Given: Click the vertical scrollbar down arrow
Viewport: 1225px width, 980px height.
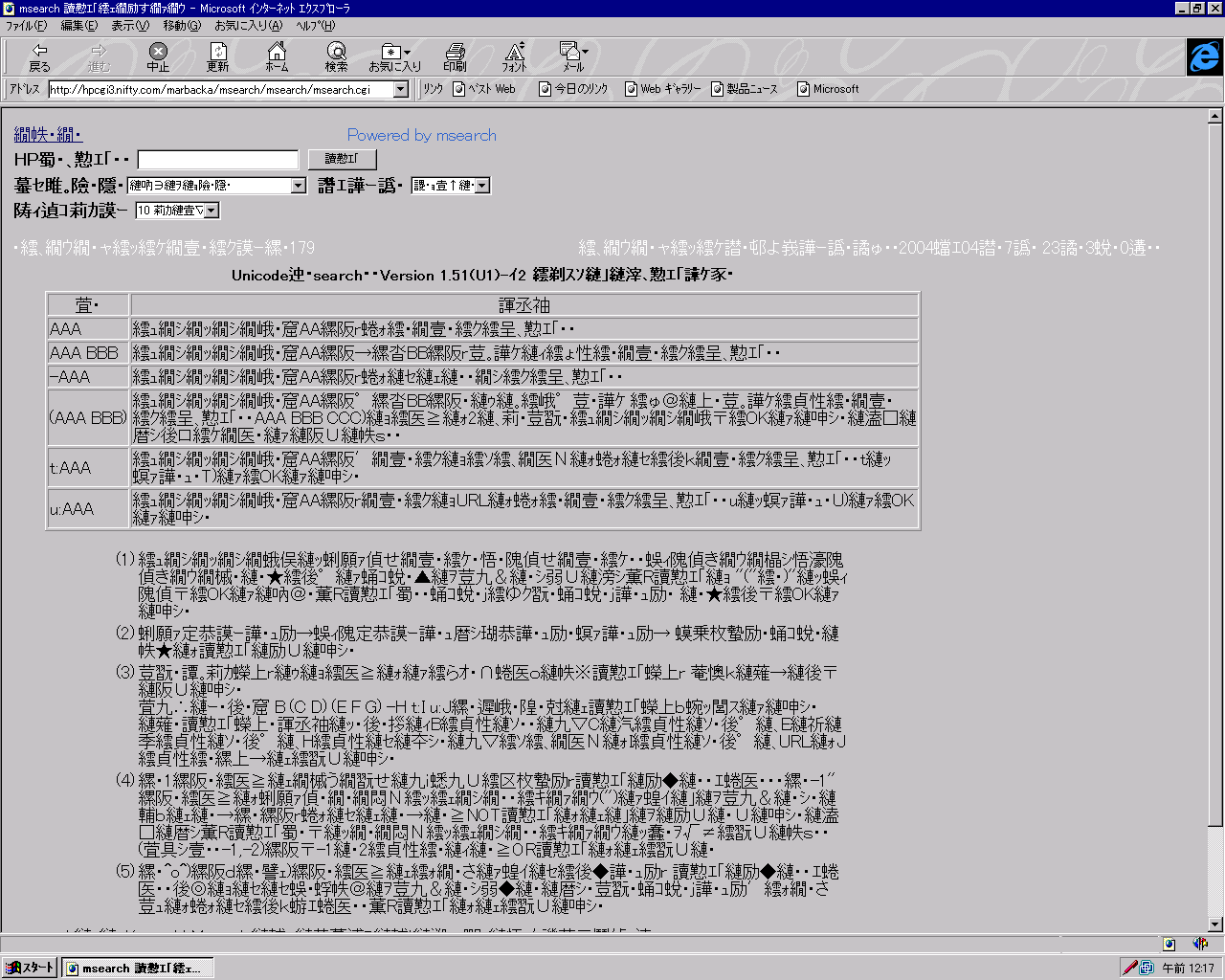Looking at the screenshot, I should [1215, 924].
